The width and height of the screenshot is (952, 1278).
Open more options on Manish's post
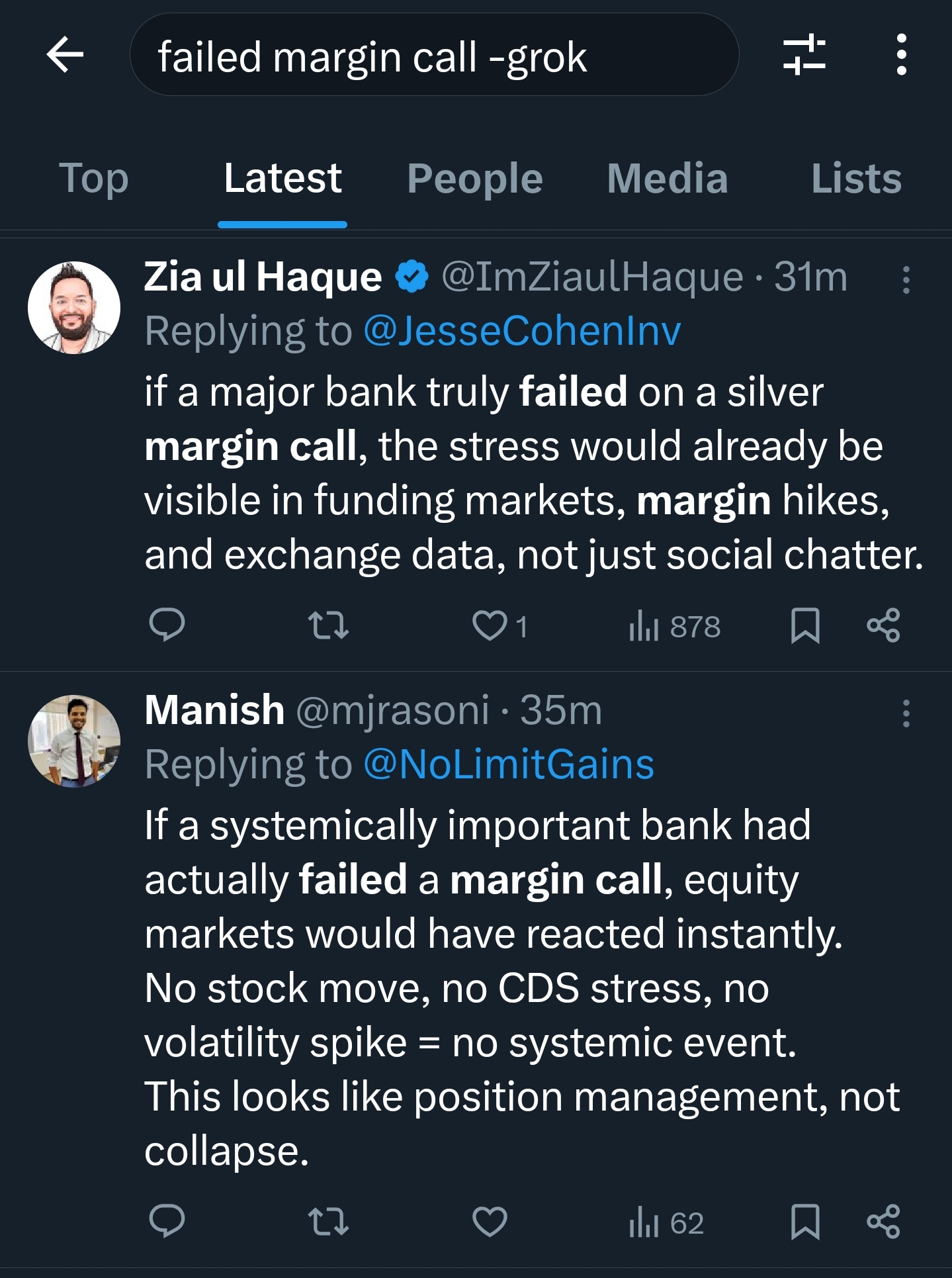(906, 713)
